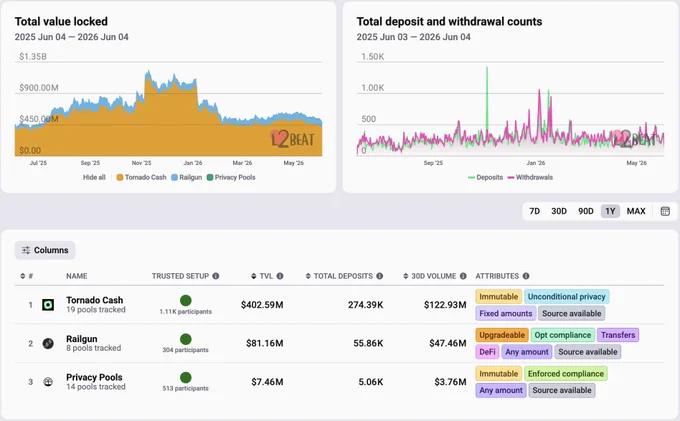Click Fixed amounts attribute badge

pyautogui.click(x=506, y=313)
